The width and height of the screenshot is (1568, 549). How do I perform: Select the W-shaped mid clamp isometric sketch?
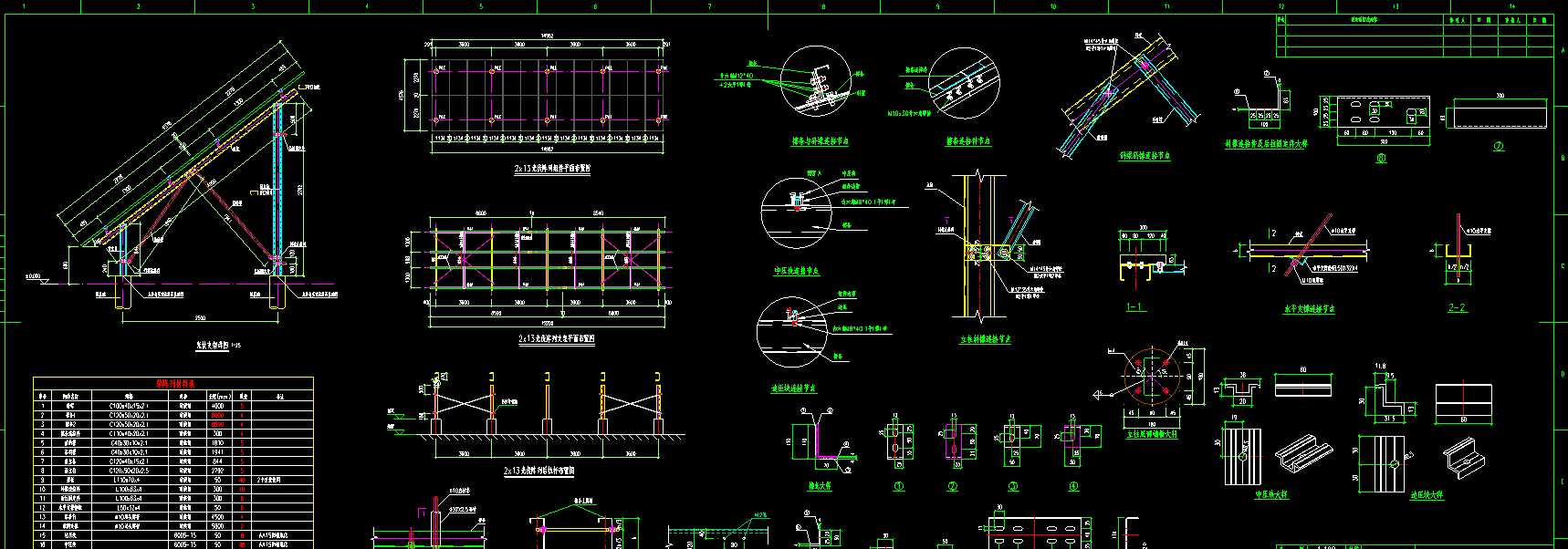pyautogui.click(x=1302, y=453)
